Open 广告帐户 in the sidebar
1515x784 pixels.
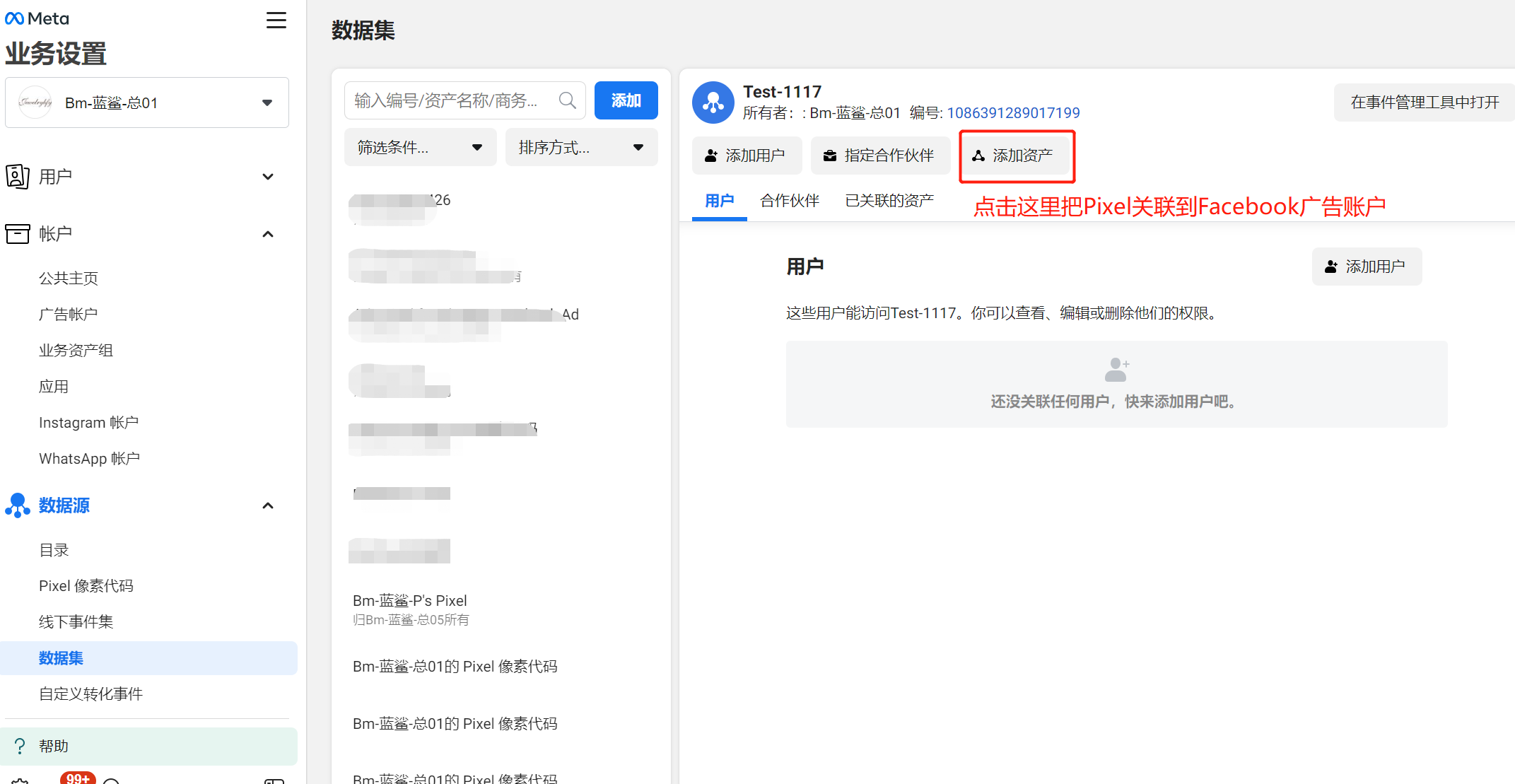[x=69, y=314]
